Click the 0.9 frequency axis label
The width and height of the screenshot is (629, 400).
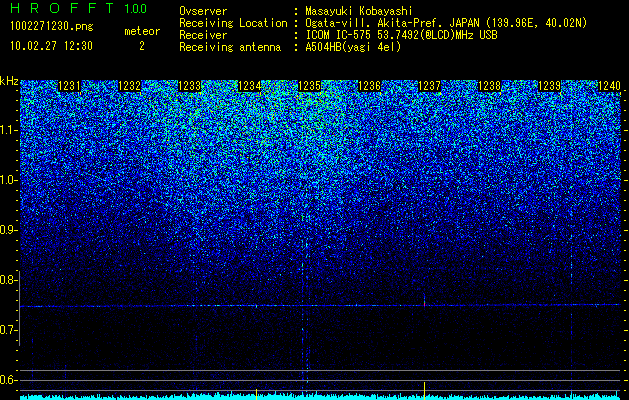8,230
